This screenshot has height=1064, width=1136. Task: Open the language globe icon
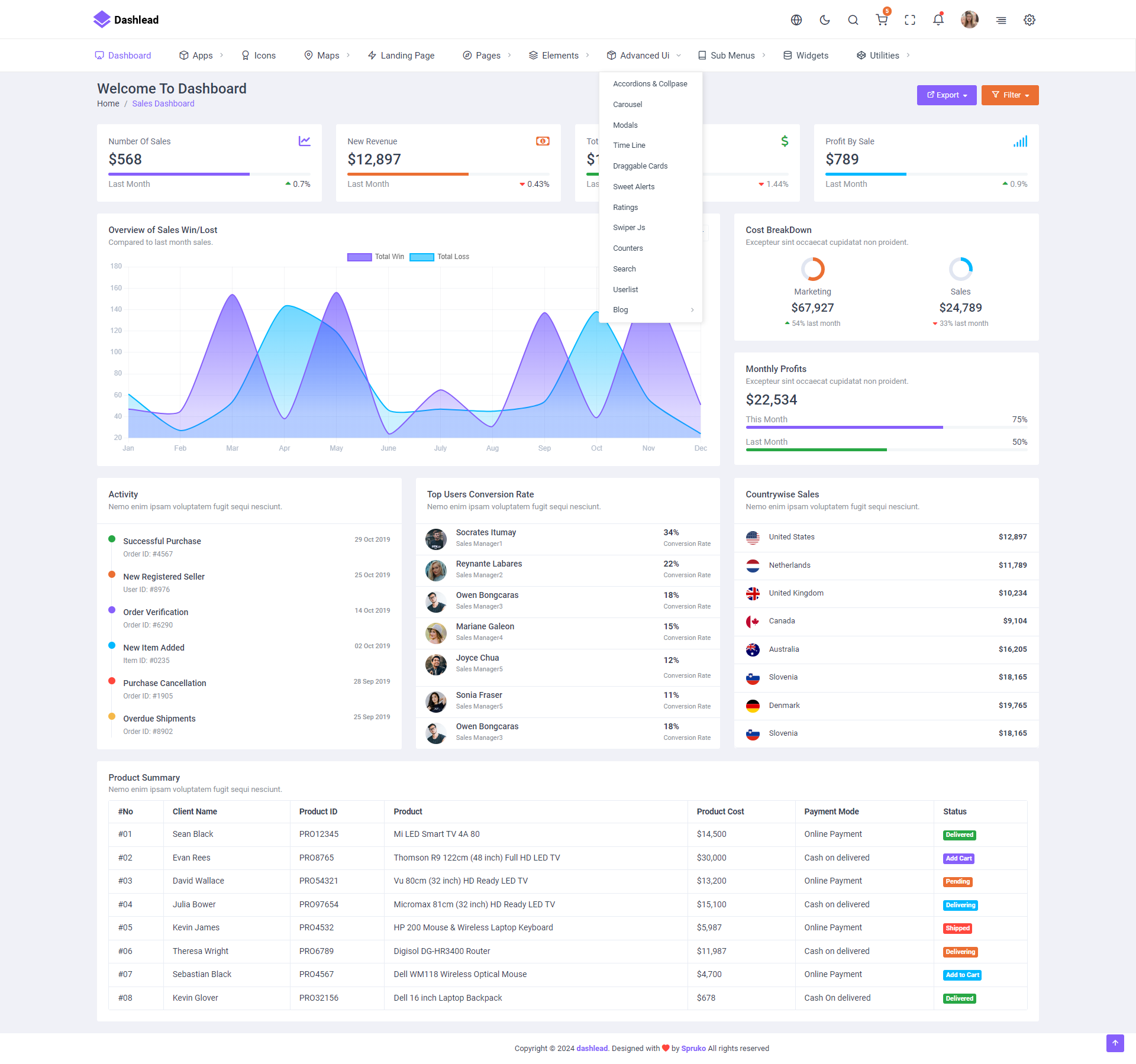[796, 20]
